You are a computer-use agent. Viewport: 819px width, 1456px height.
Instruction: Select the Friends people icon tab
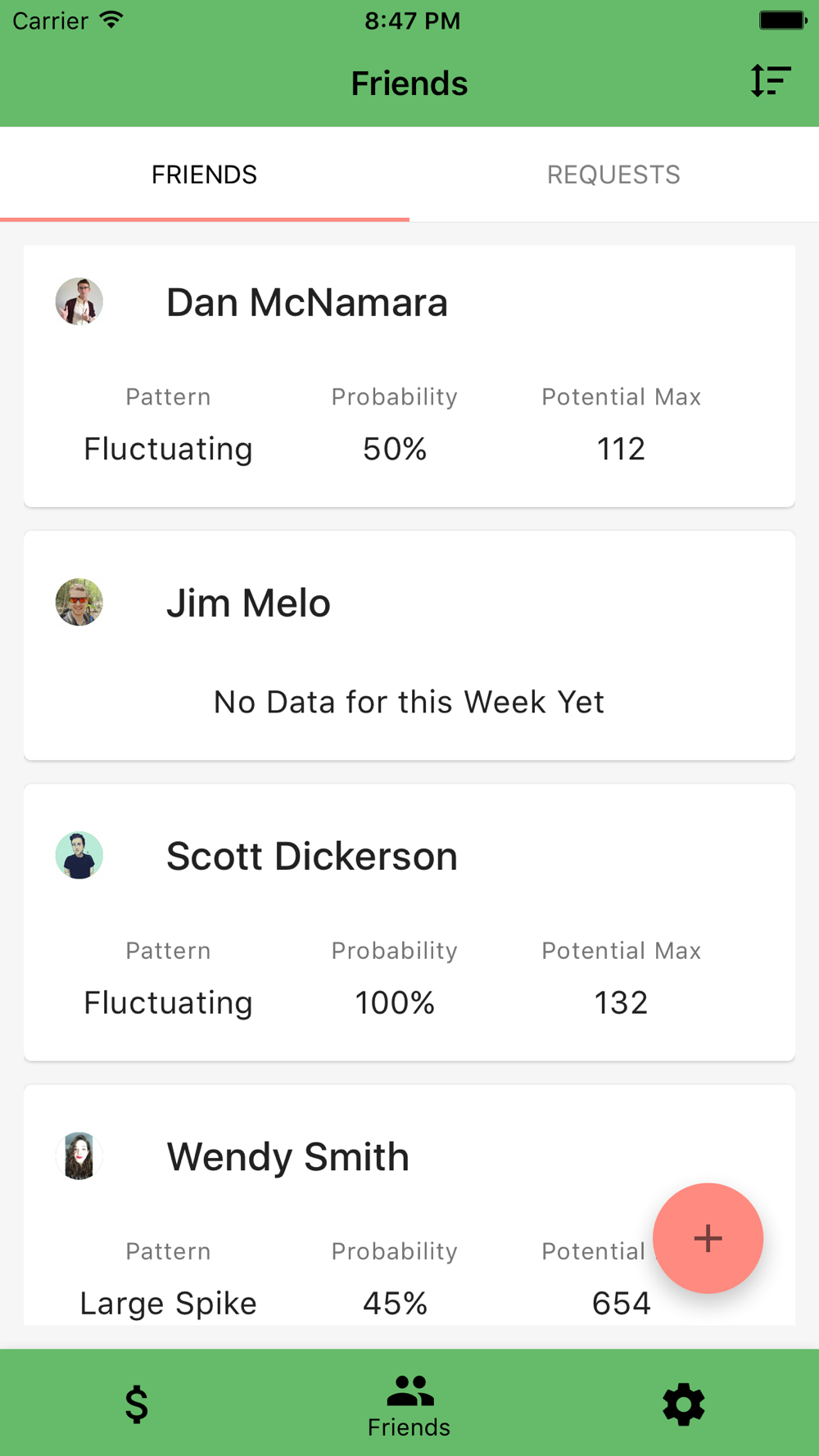pos(409,1404)
